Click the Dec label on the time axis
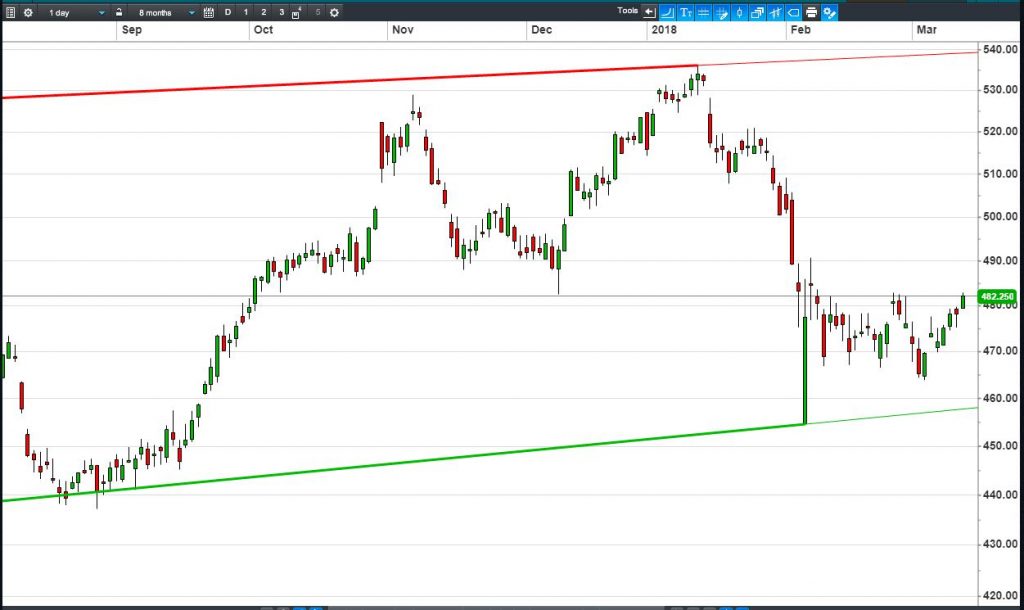The image size is (1024, 610). (x=541, y=29)
